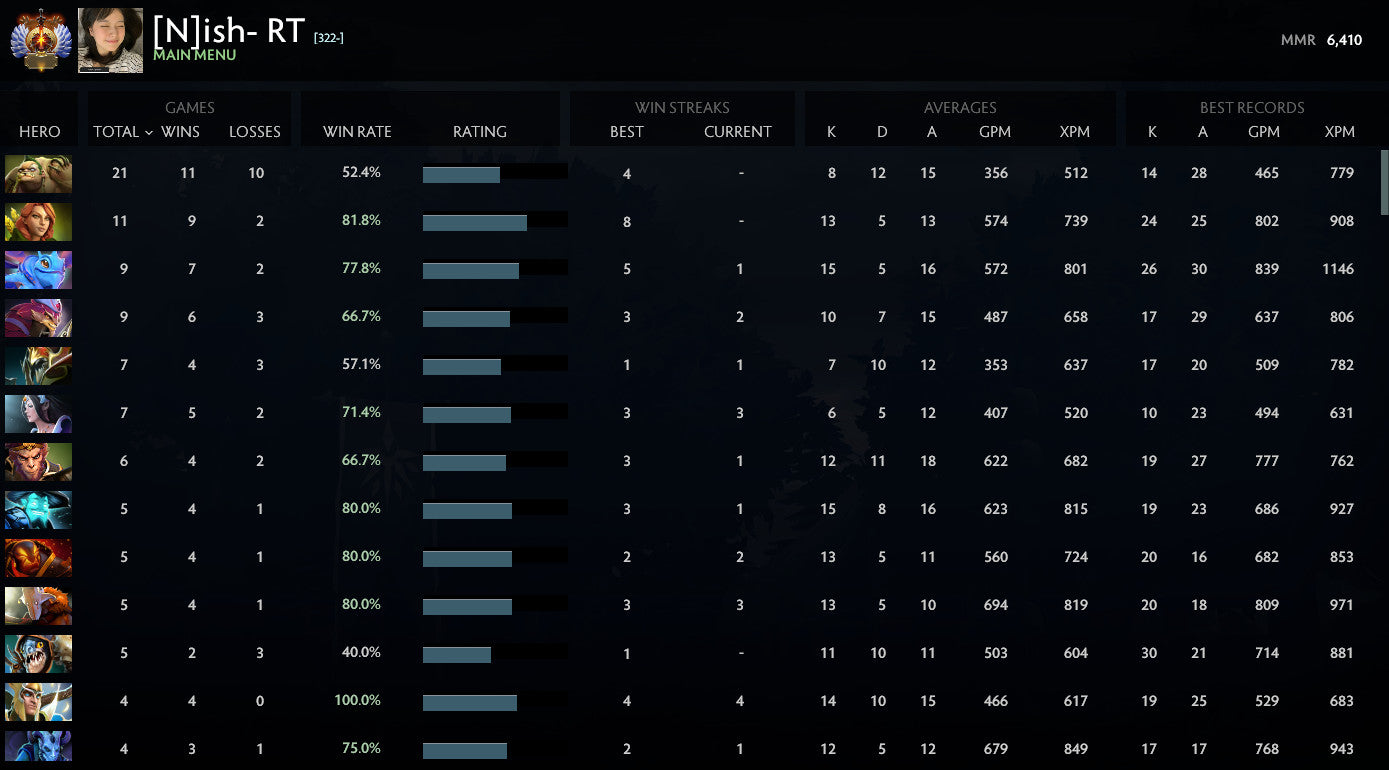1389x770 pixels.
Task: Sort the table by WIN RATE column
Action: coord(357,132)
